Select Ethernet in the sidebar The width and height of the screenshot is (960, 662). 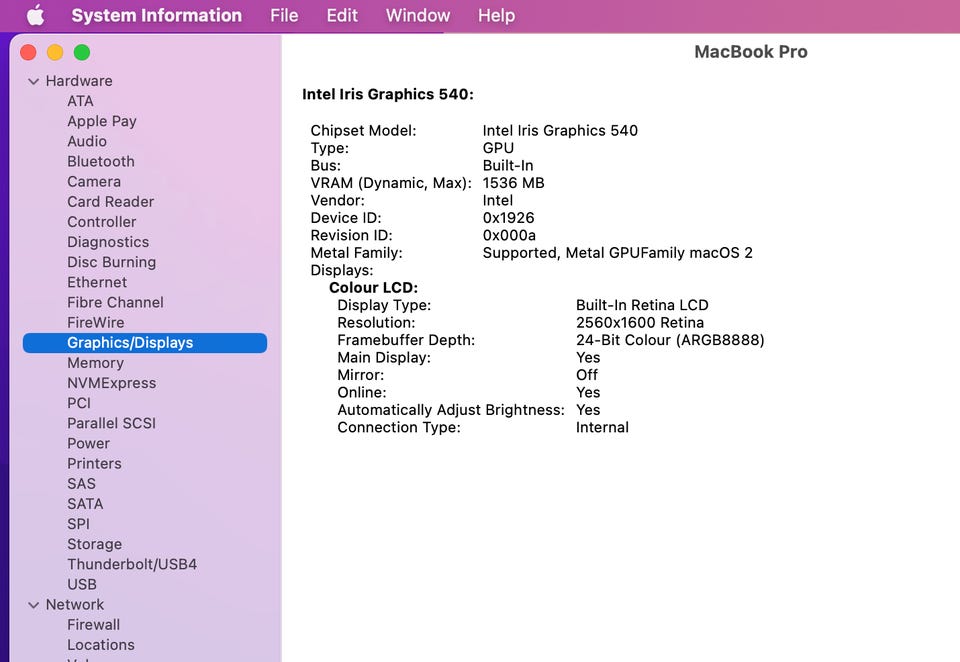(x=97, y=282)
